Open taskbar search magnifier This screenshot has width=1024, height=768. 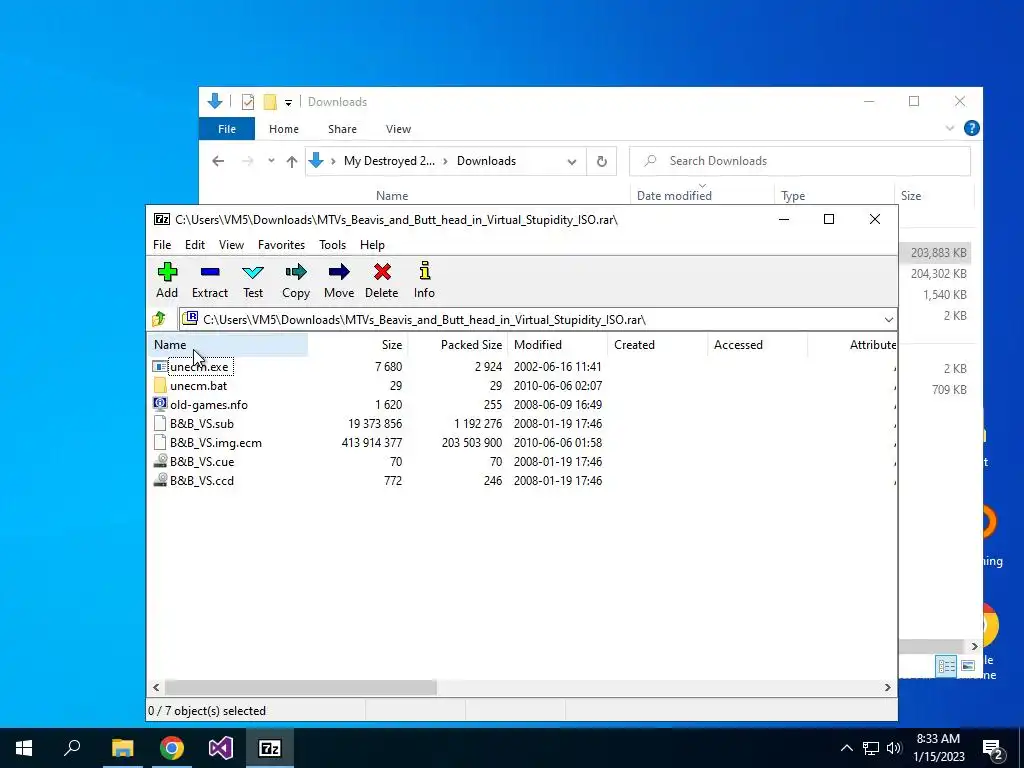pos(72,748)
